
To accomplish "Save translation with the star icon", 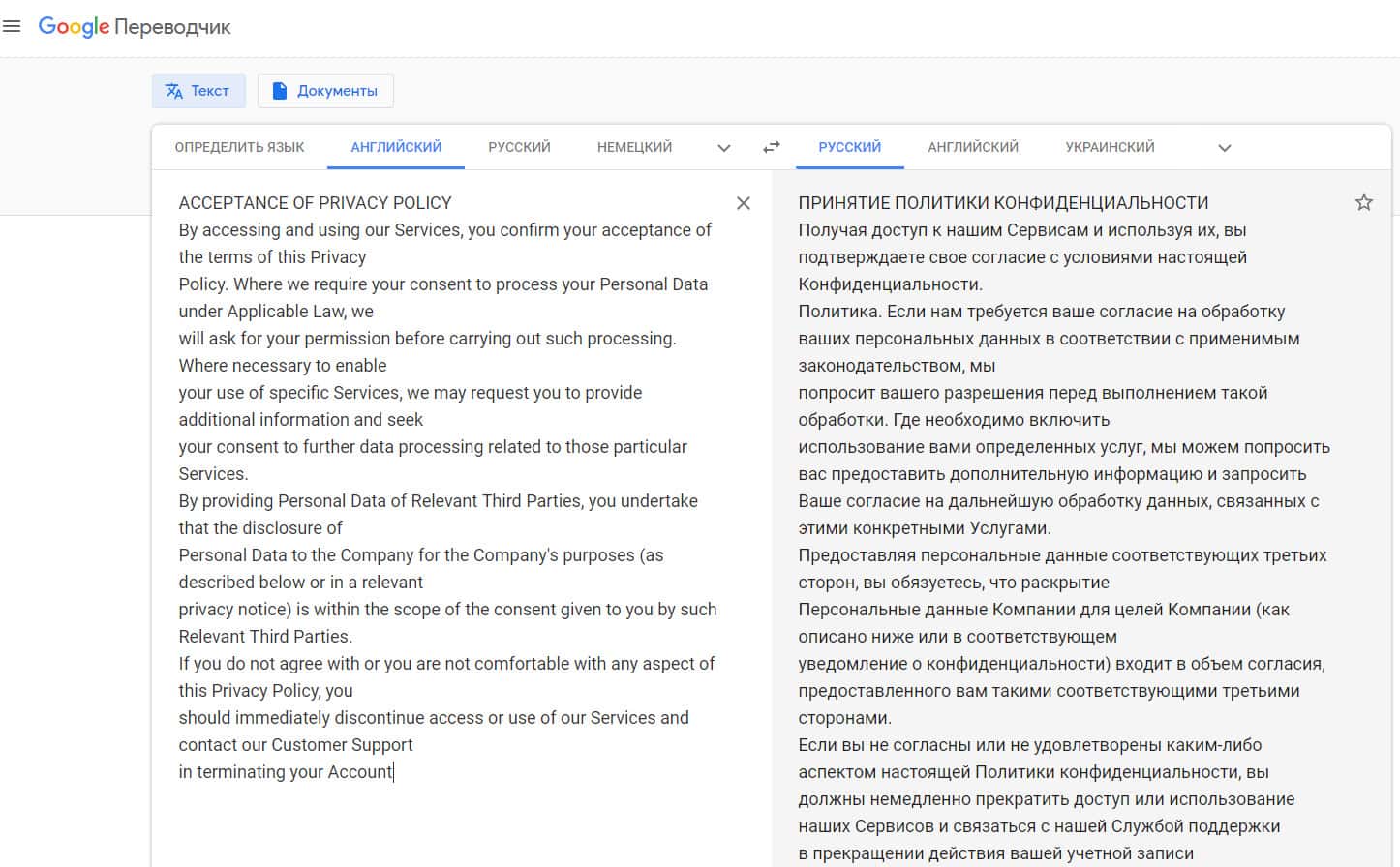I will 1364,202.
